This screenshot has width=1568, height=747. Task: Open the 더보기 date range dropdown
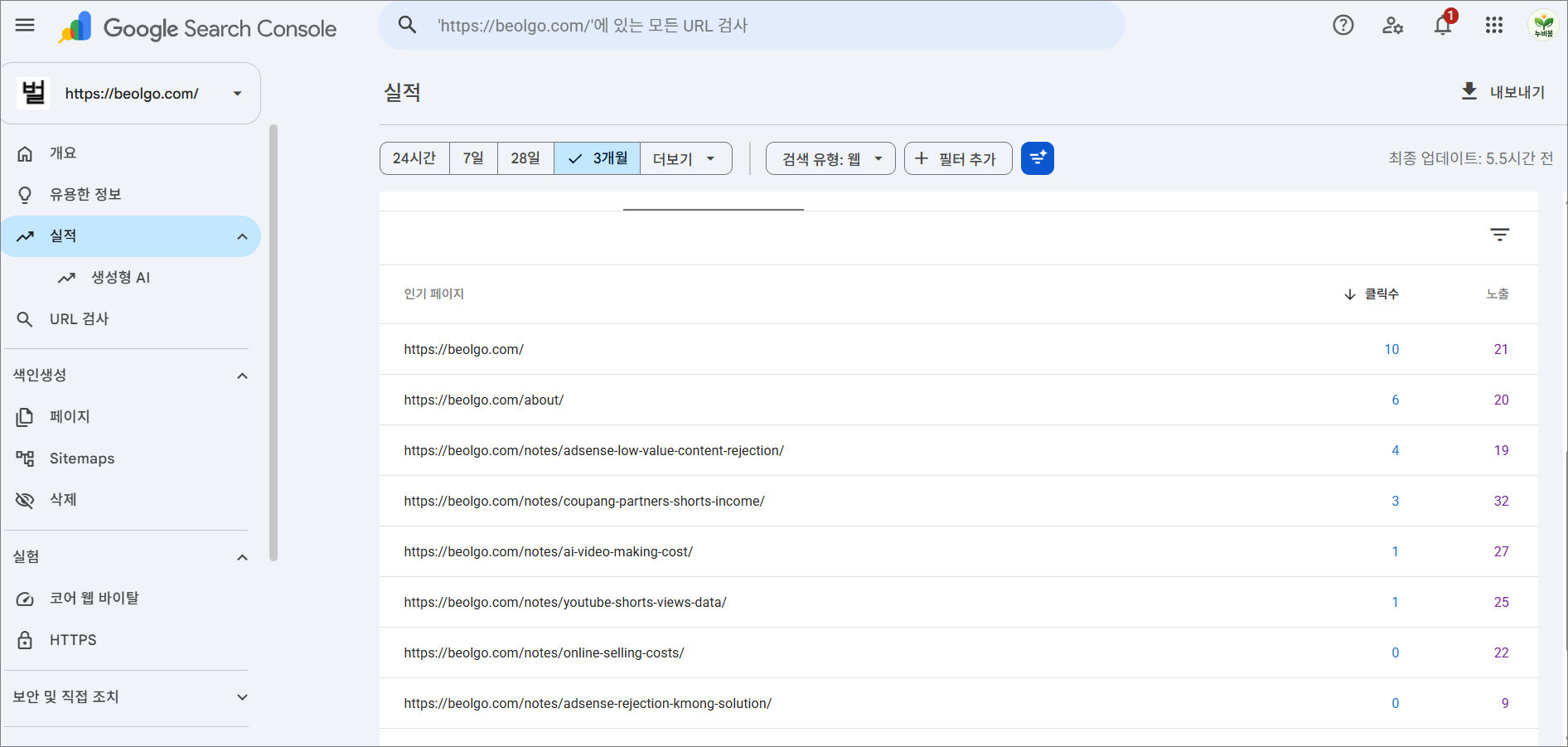coord(685,158)
